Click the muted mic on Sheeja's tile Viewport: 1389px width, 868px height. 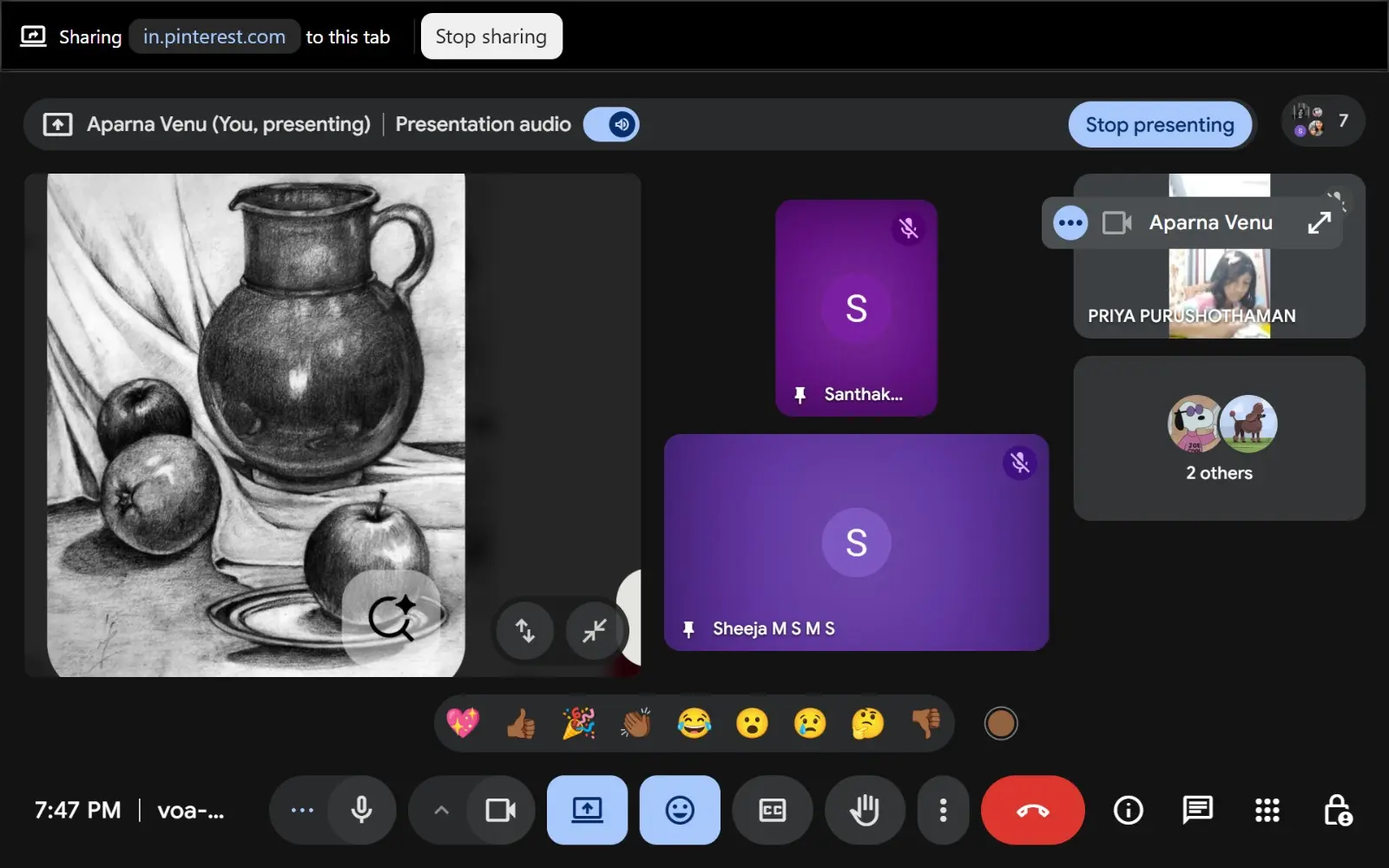[1020, 463]
